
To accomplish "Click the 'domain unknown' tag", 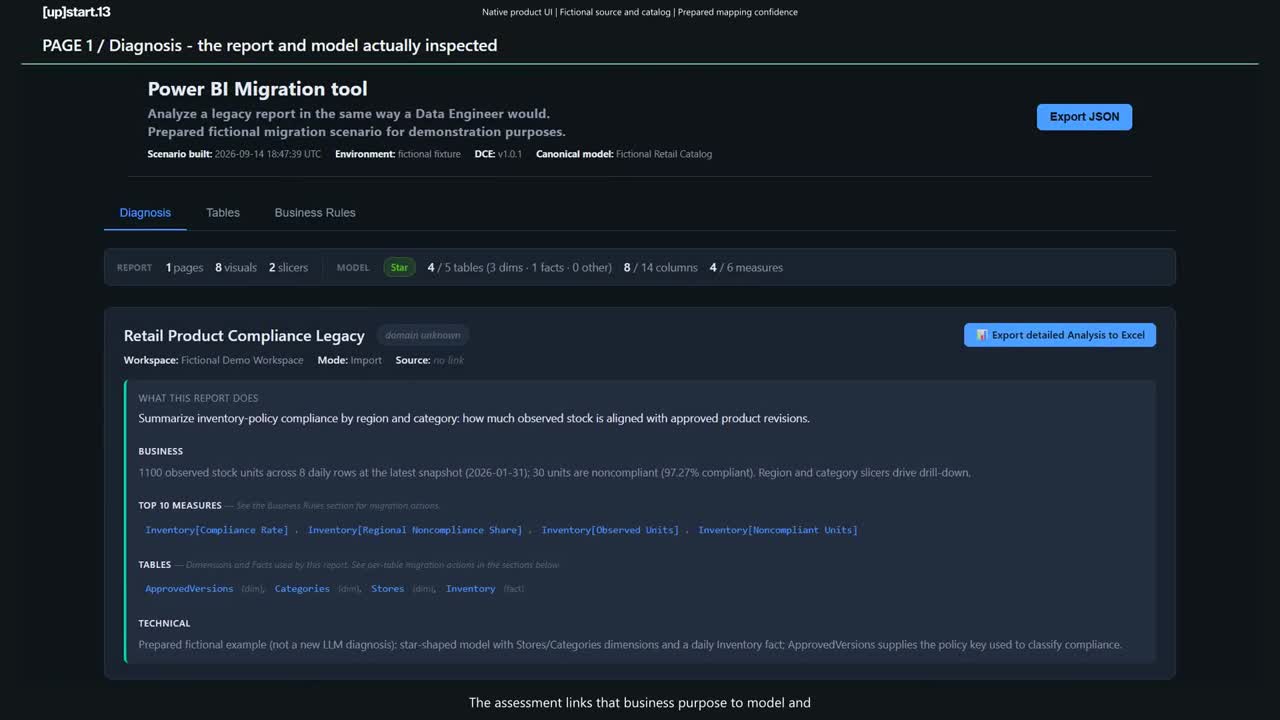I will (422, 335).
